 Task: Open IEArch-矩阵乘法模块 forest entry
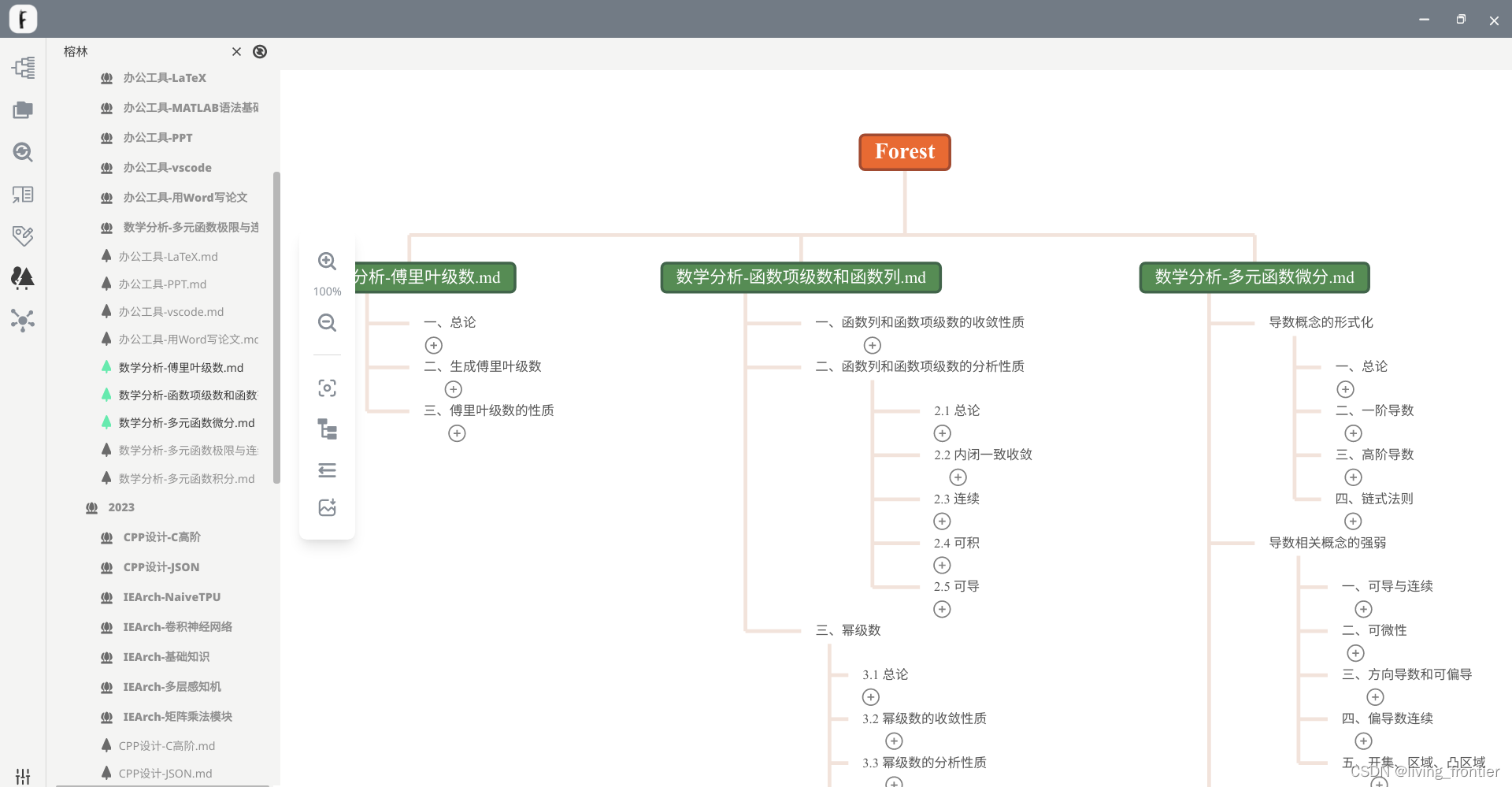177,717
